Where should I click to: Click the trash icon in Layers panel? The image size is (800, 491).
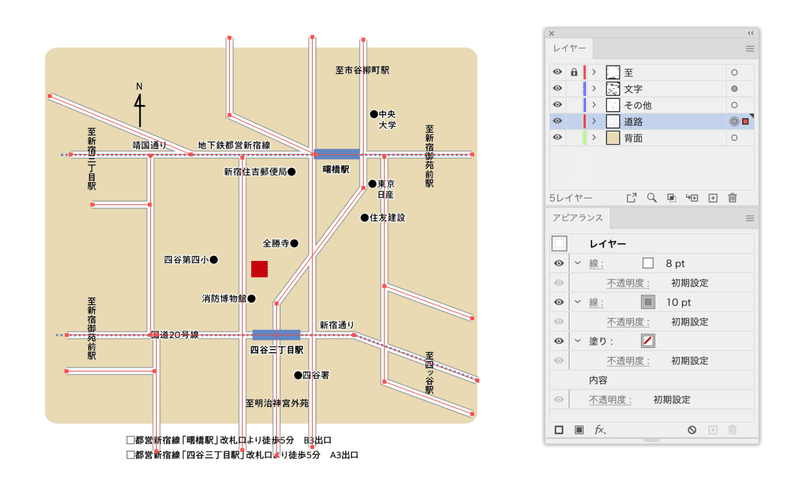(732, 198)
